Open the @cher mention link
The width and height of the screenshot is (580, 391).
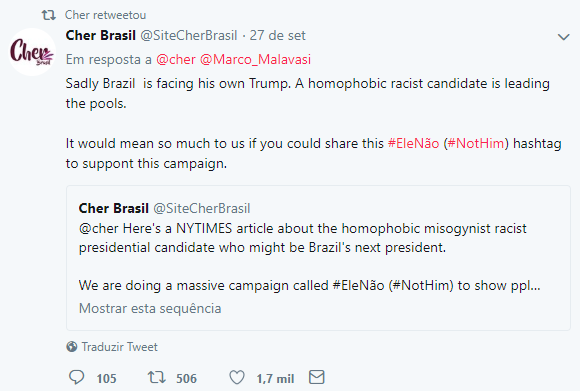coord(176,59)
